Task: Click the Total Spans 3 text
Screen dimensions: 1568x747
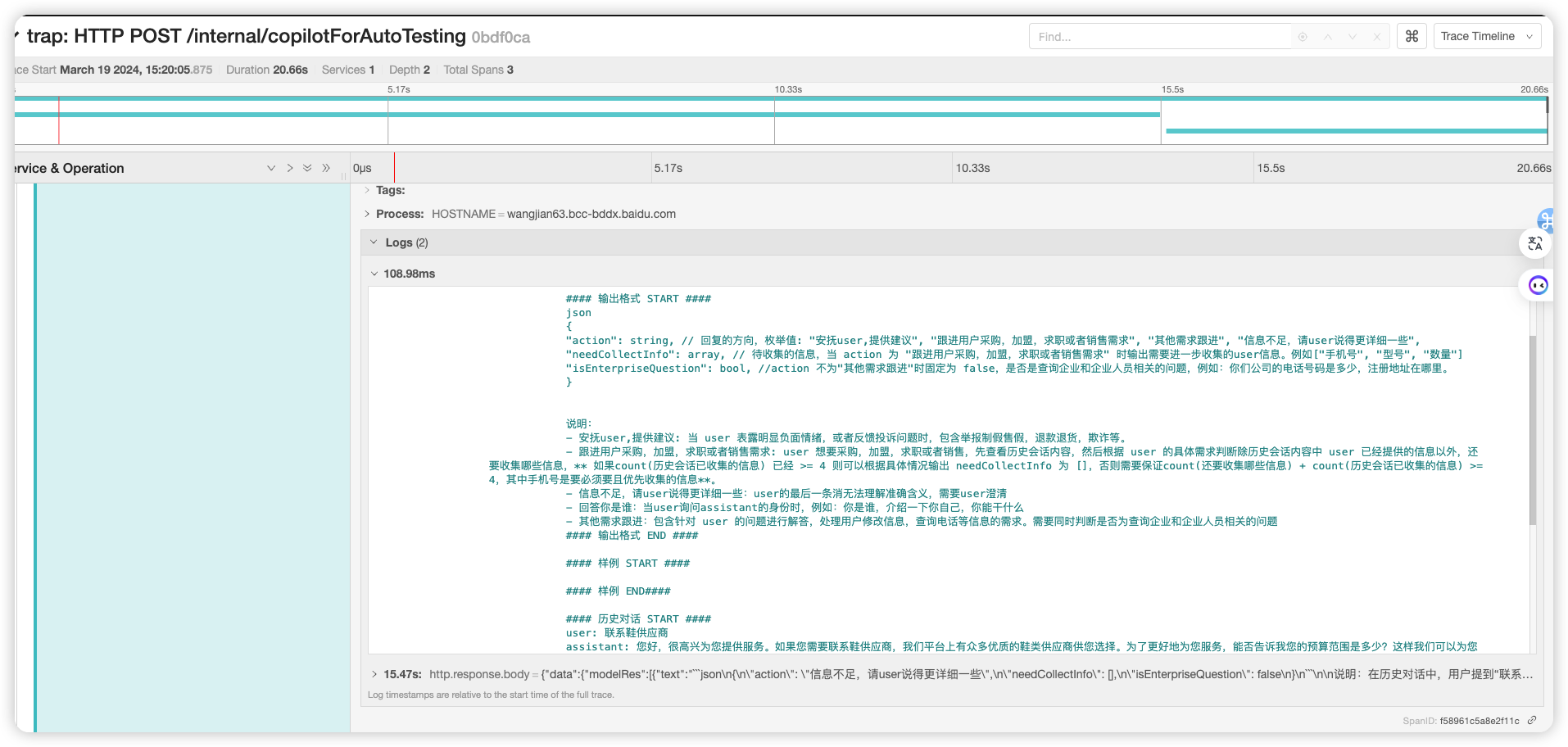Action: 478,70
